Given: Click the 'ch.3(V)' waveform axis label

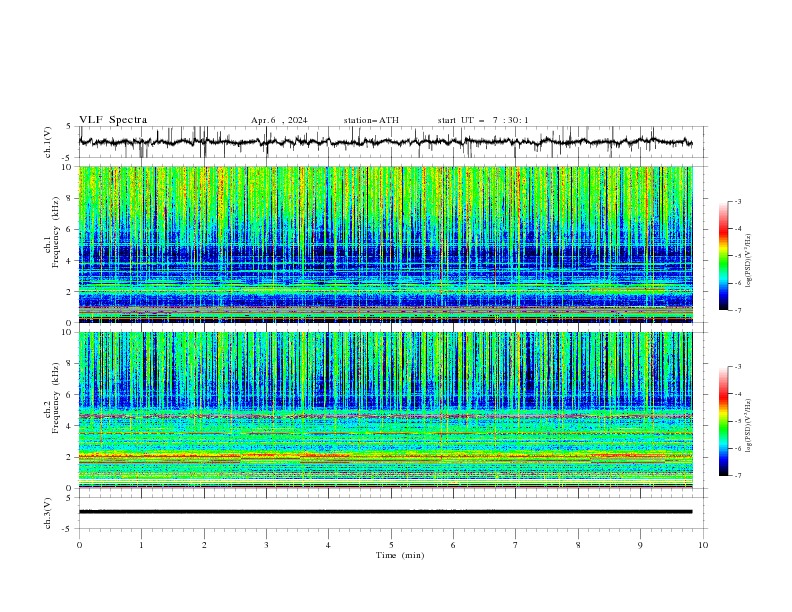Looking at the screenshot, I should [48, 513].
